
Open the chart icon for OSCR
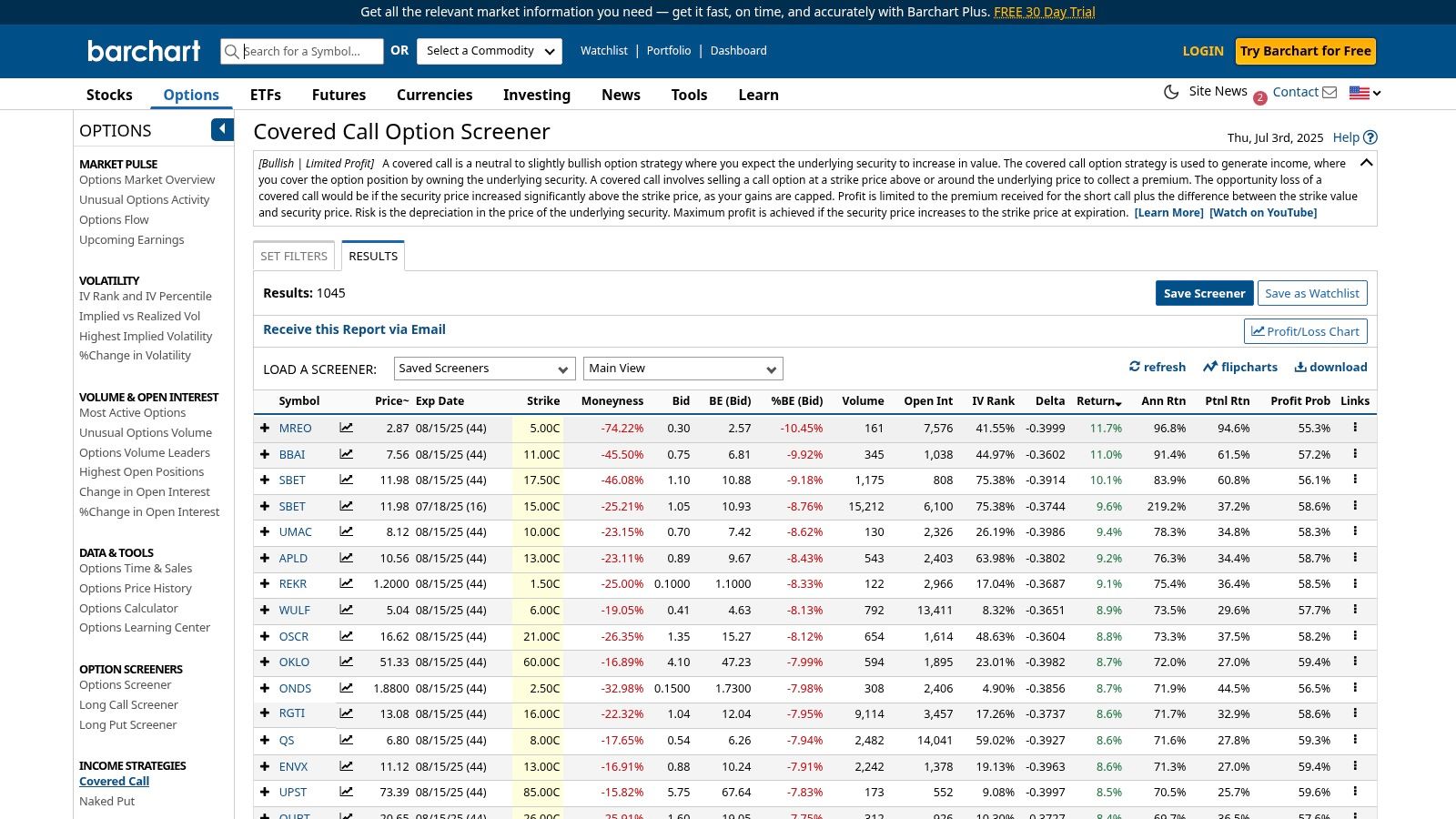346,636
